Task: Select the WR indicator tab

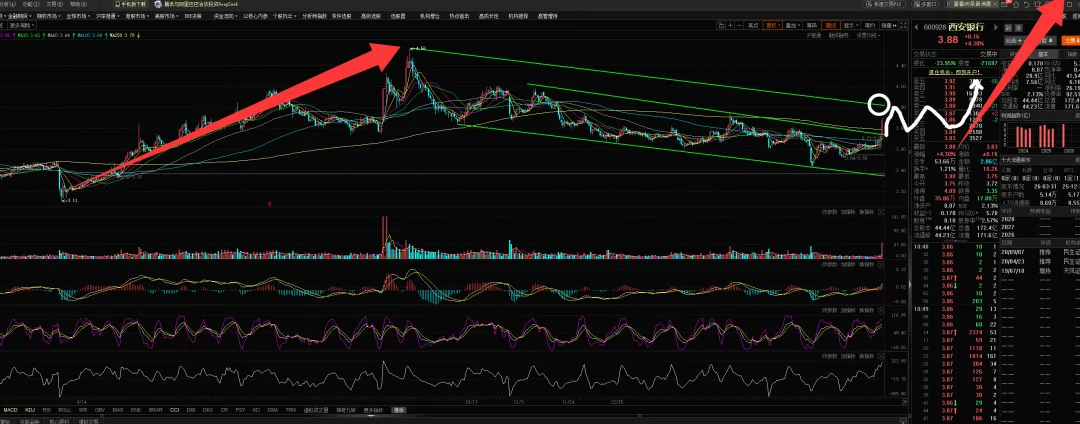Action: [83, 410]
